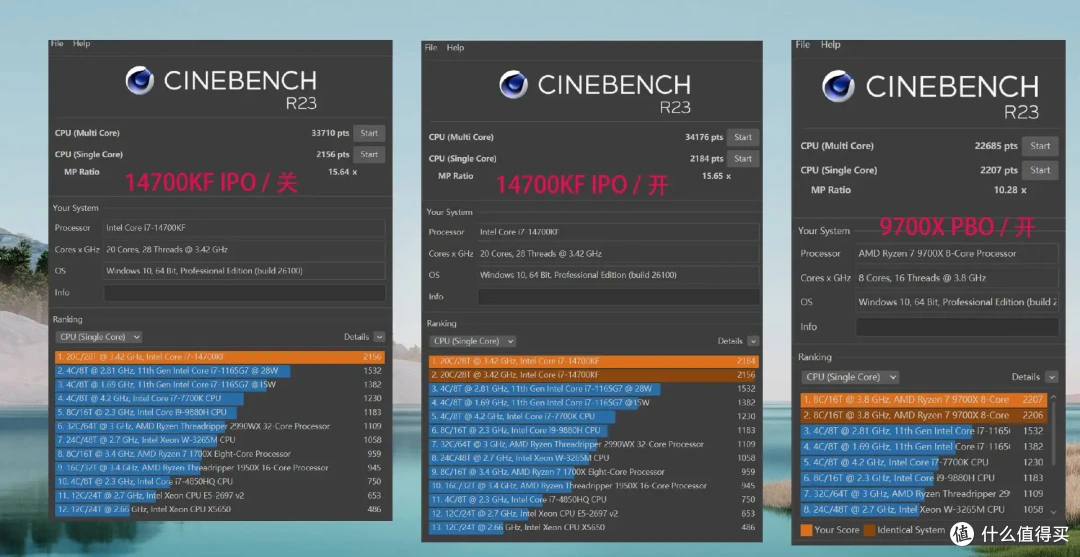Start Multi Core test beside 34176 pts
Image resolution: width=1080 pixels, height=557 pixels.
click(x=743, y=137)
